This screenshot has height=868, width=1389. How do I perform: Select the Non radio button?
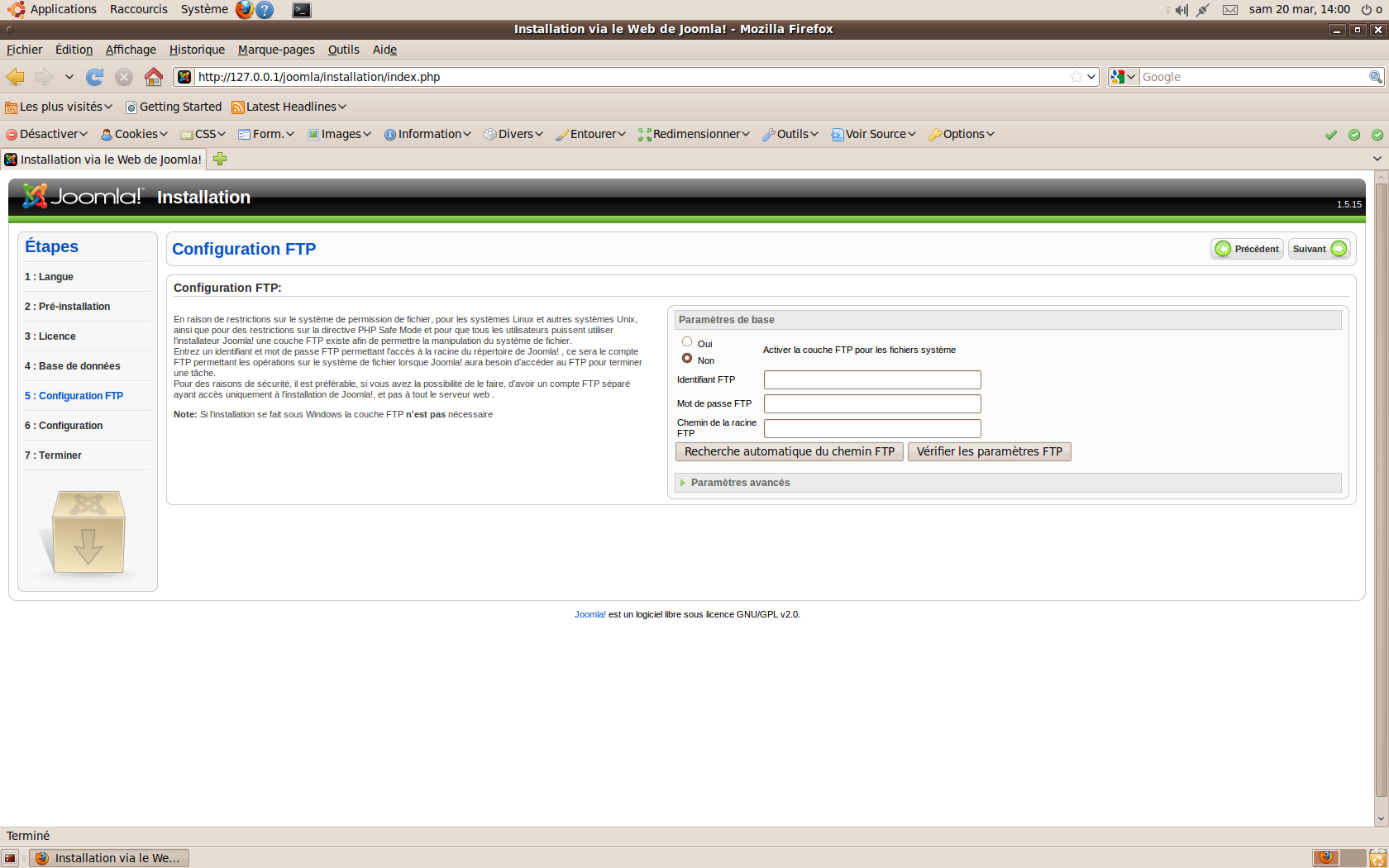tap(687, 358)
